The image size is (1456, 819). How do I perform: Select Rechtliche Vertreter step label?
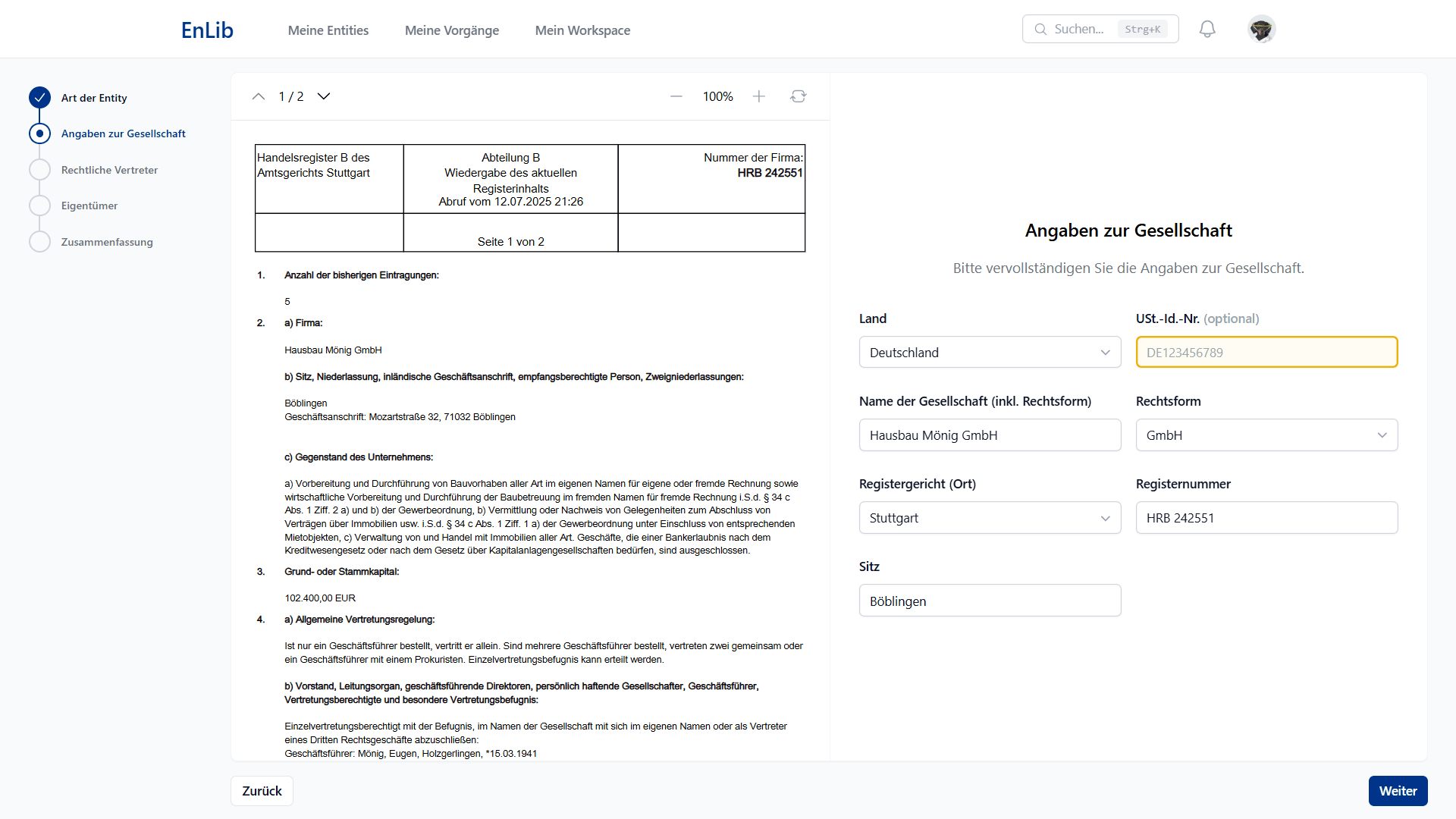pos(109,170)
